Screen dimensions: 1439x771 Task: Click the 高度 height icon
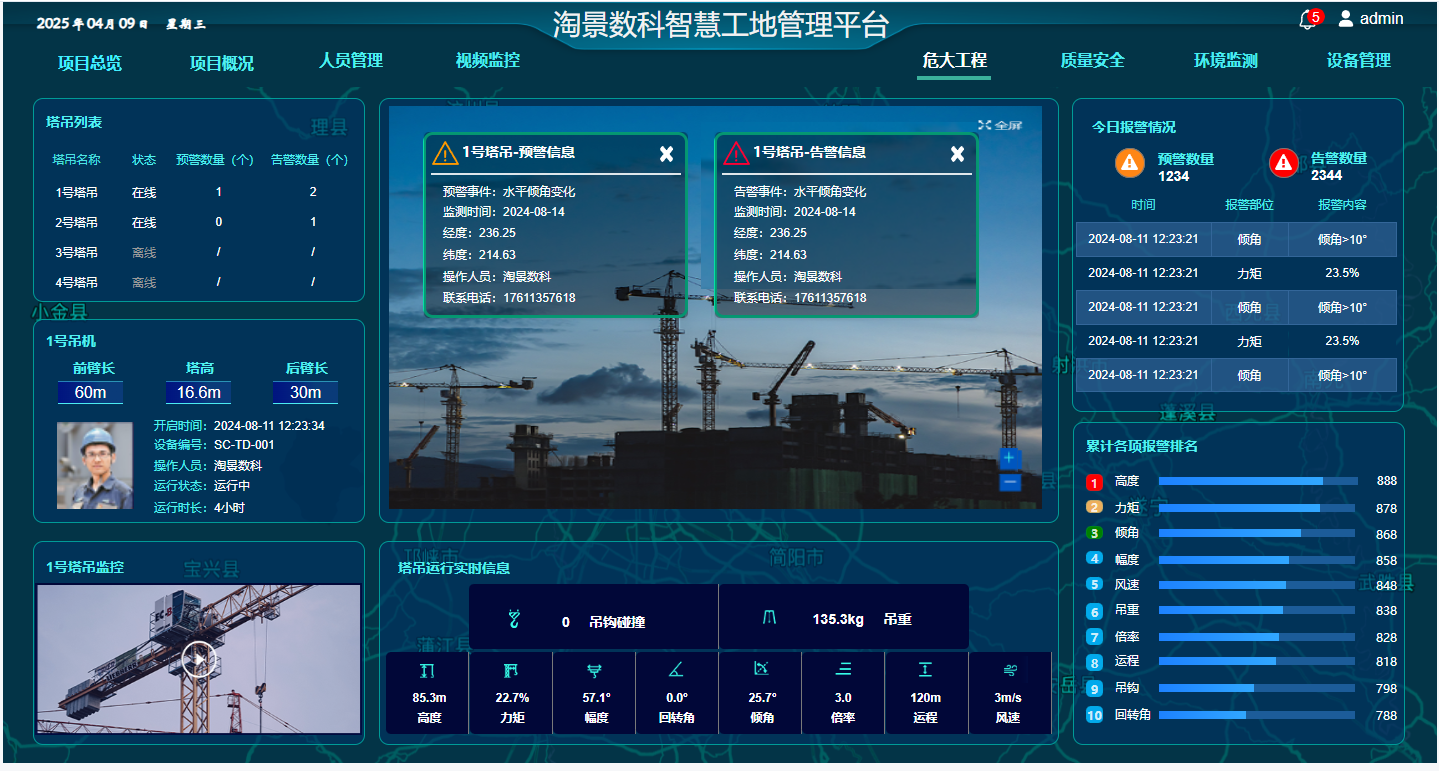point(428,670)
